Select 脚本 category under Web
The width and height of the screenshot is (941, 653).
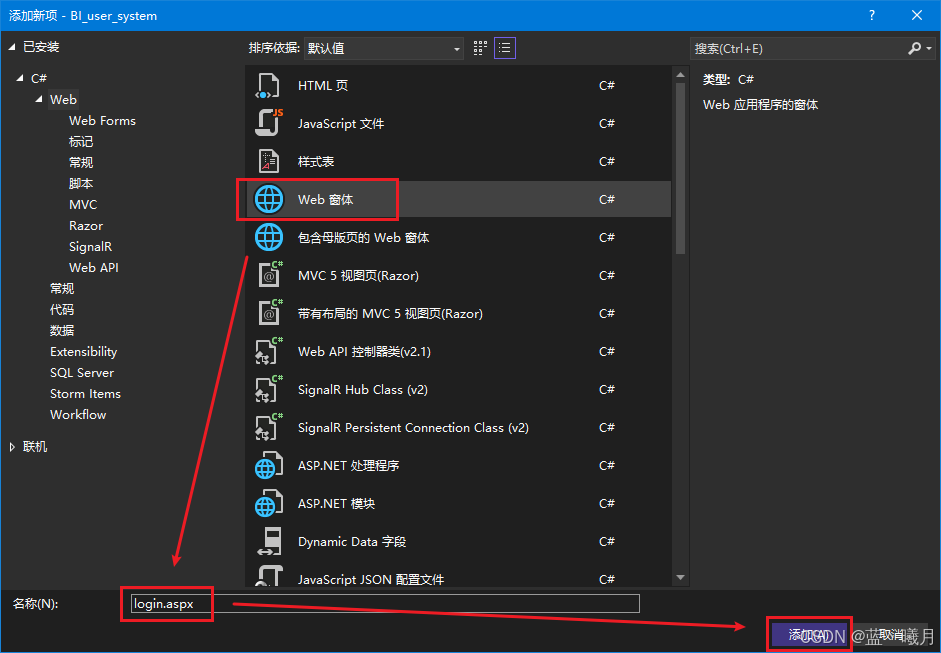pos(81,184)
